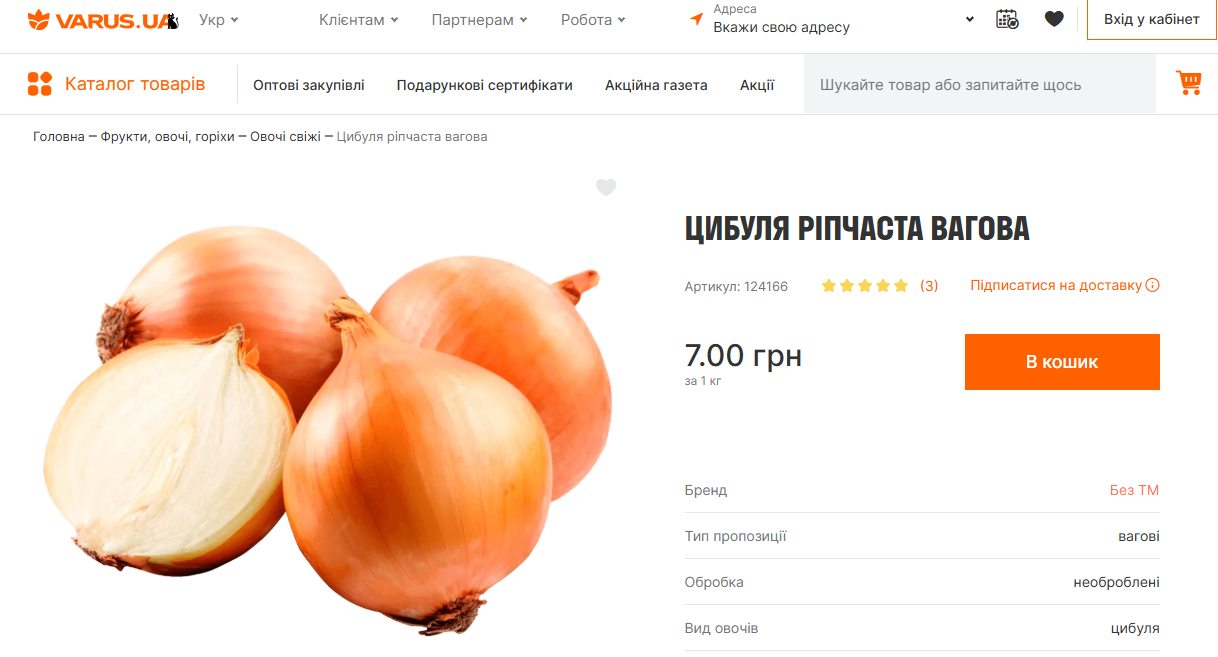Expand the address selector chevron
Image resolution: width=1218 pixels, height=657 pixels.
pyautogui.click(x=970, y=19)
